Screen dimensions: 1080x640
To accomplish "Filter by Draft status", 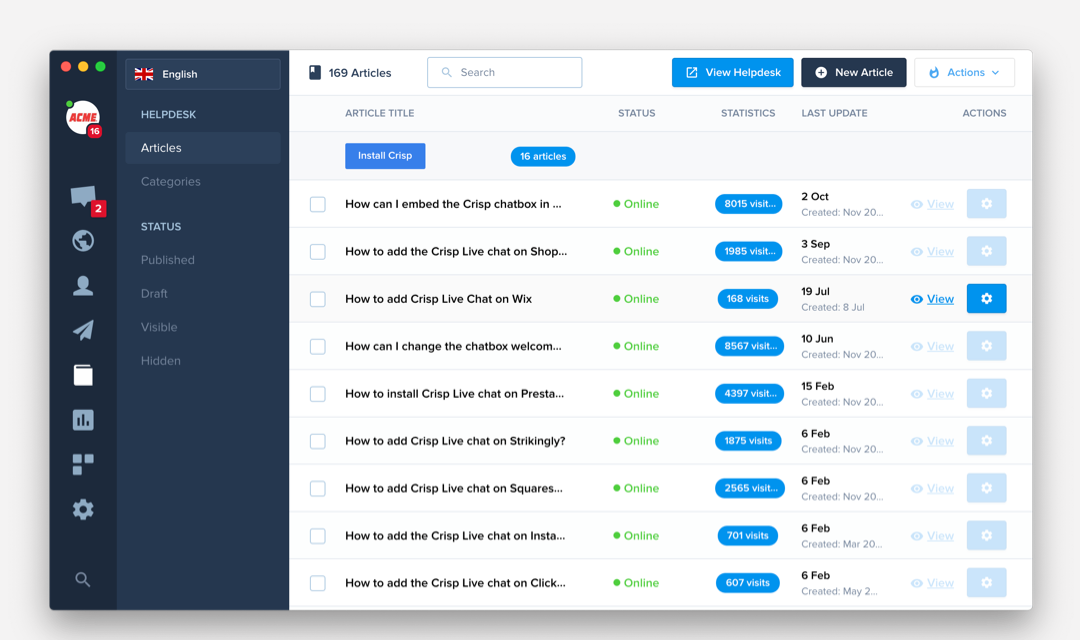I will point(154,293).
